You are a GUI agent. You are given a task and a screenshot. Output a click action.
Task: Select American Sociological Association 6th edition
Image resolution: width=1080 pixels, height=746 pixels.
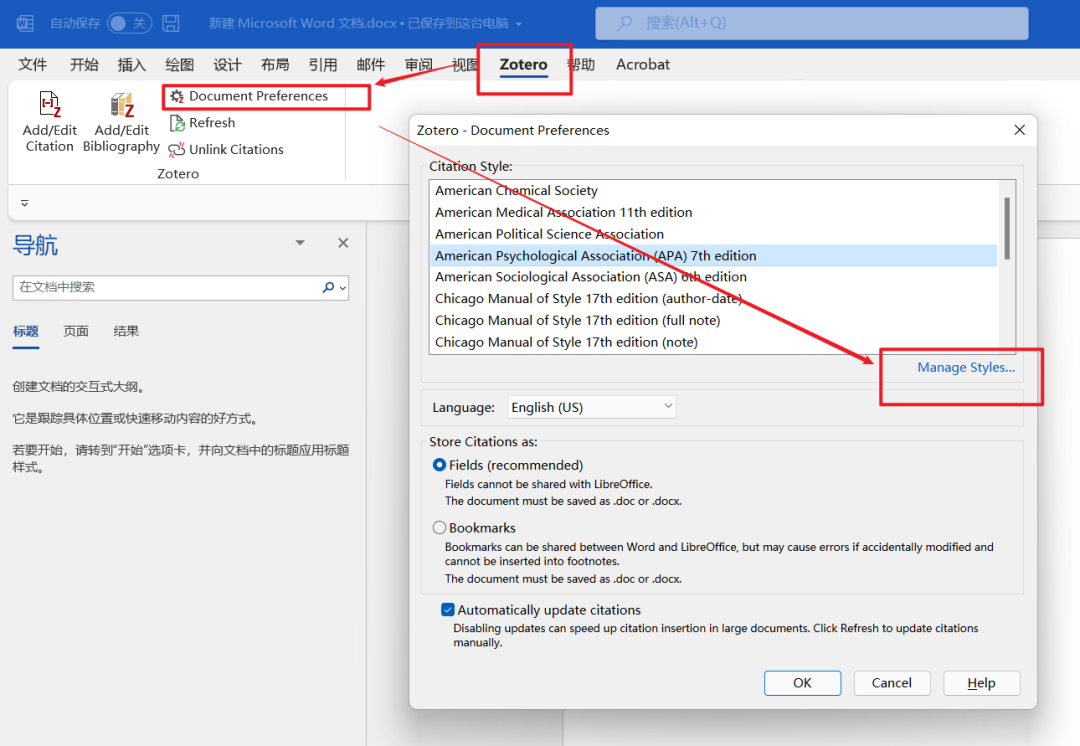[713, 277]
